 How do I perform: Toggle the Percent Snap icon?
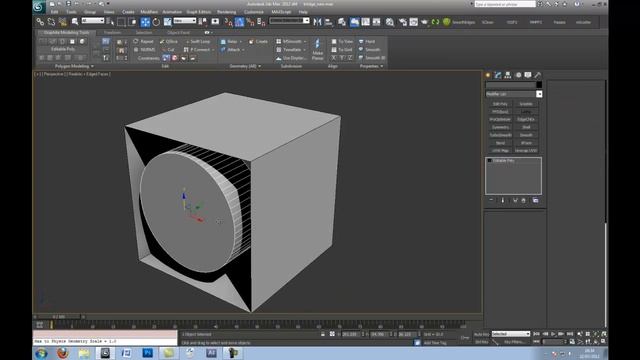pos(250,22)
